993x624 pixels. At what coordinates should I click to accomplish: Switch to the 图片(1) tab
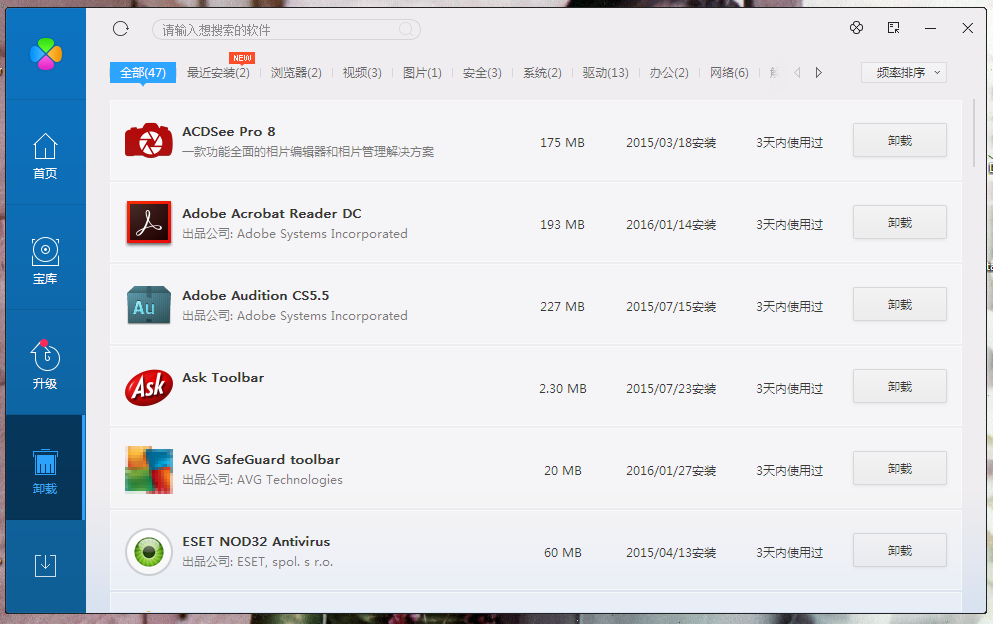[422, 73]
